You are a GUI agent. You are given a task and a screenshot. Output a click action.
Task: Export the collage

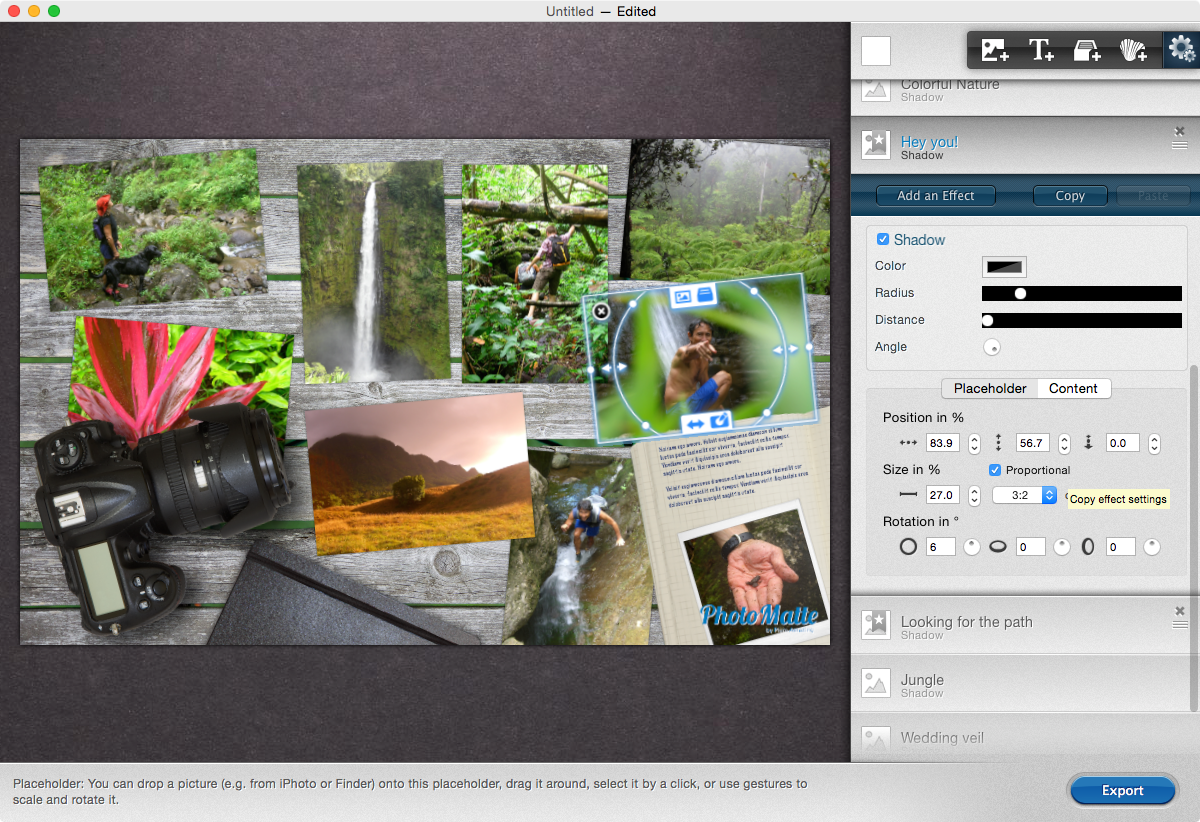coord(1122,790)
